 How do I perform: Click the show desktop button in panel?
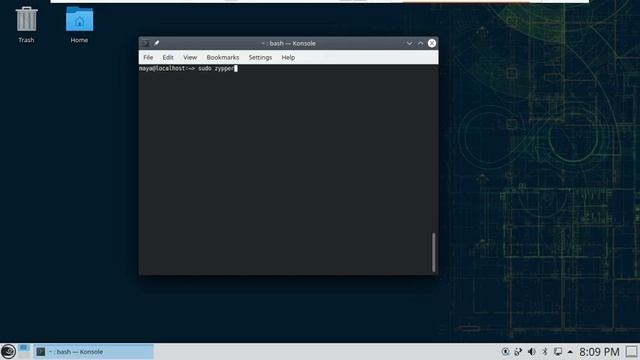click(x=631, y=352)
